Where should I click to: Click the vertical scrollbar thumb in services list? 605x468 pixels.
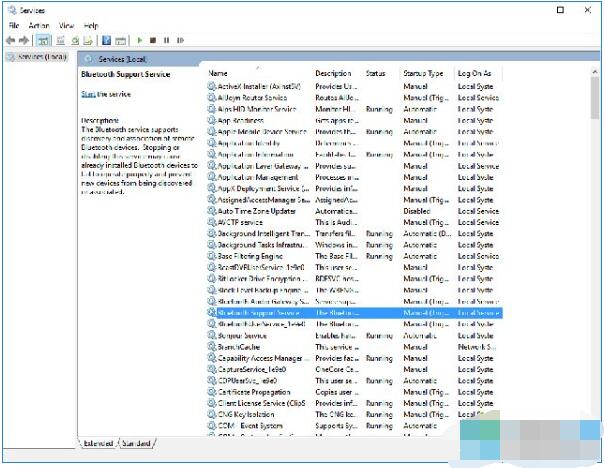(595, 98)
